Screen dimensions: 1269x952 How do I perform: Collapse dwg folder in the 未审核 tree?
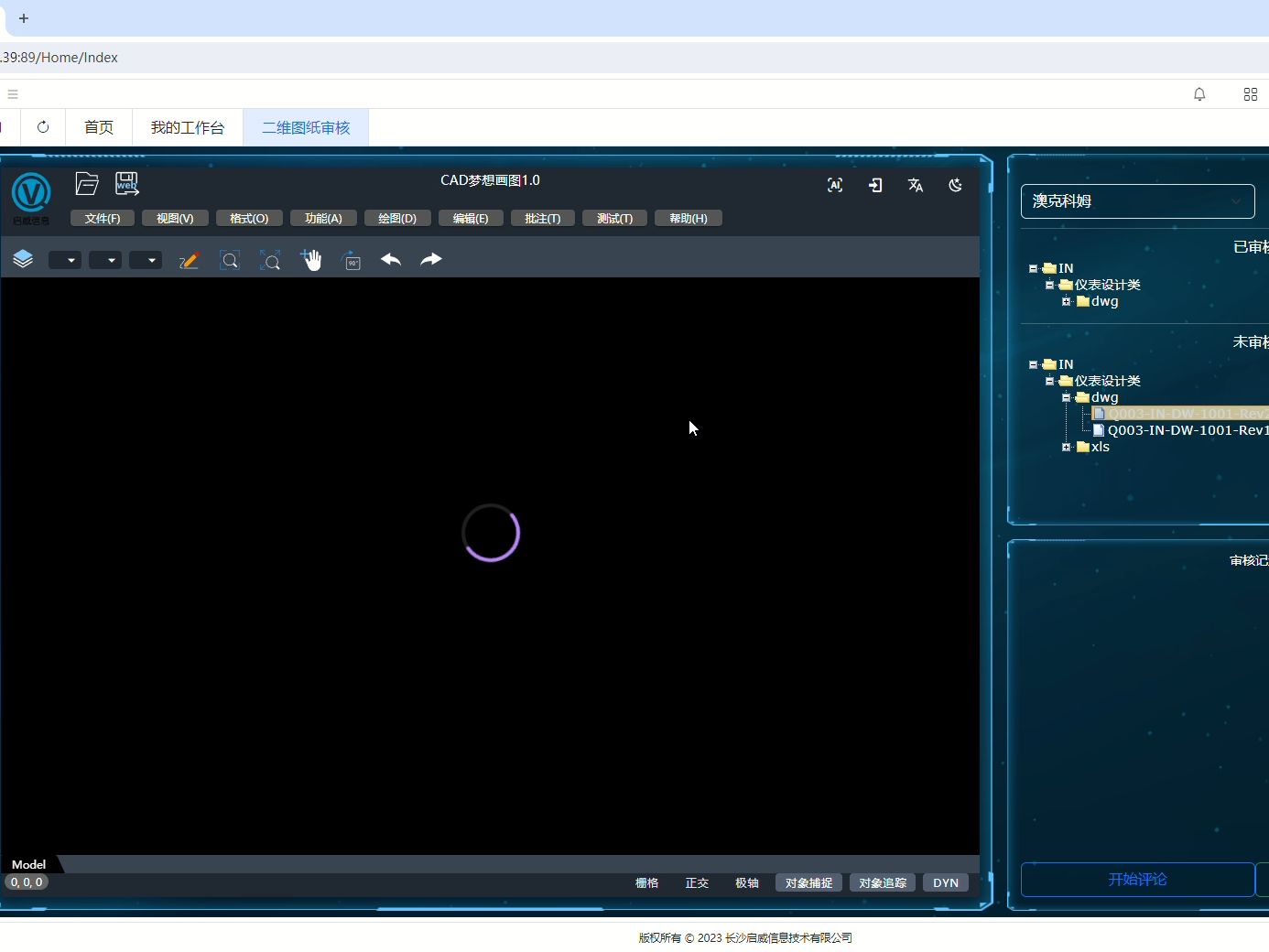pos(1066,397)
